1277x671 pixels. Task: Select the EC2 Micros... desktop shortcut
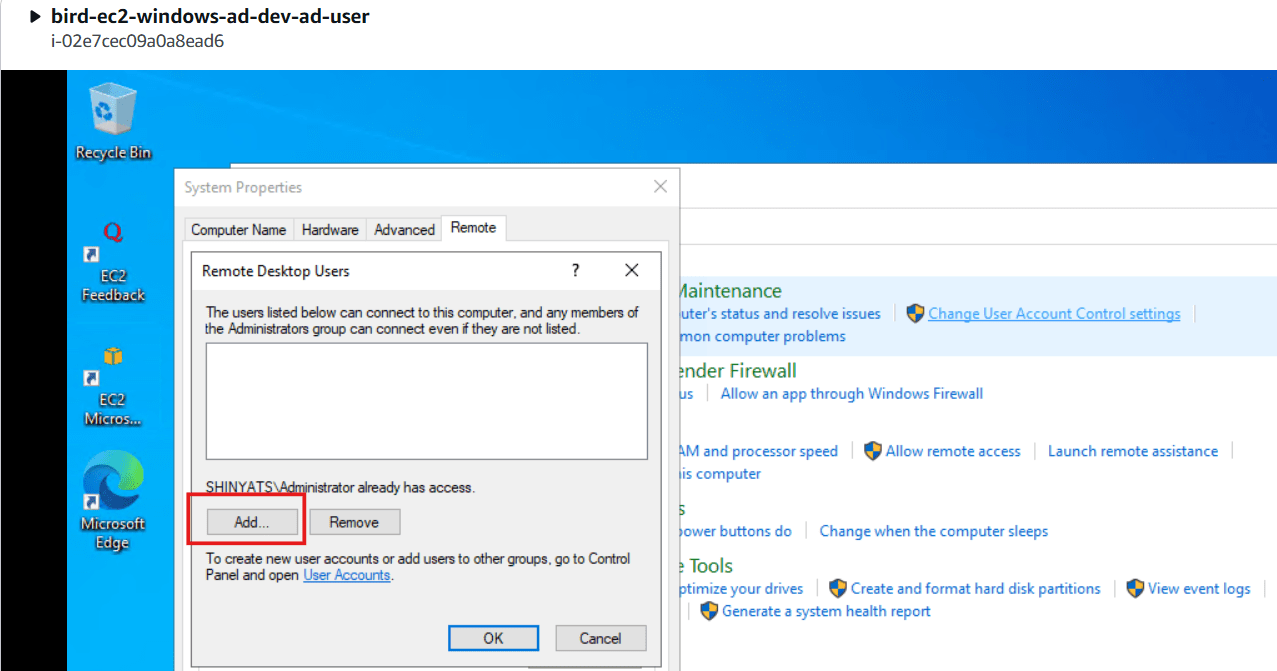[x=113, y=386]
